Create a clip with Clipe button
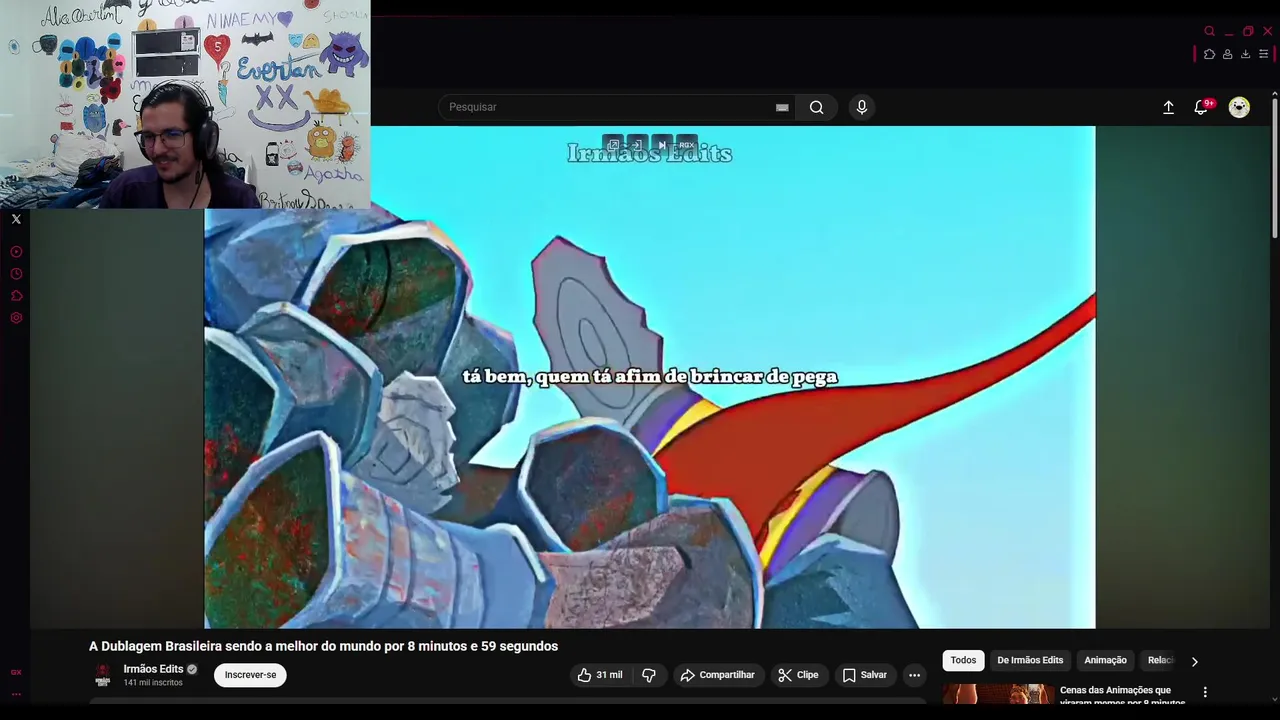 799,675
